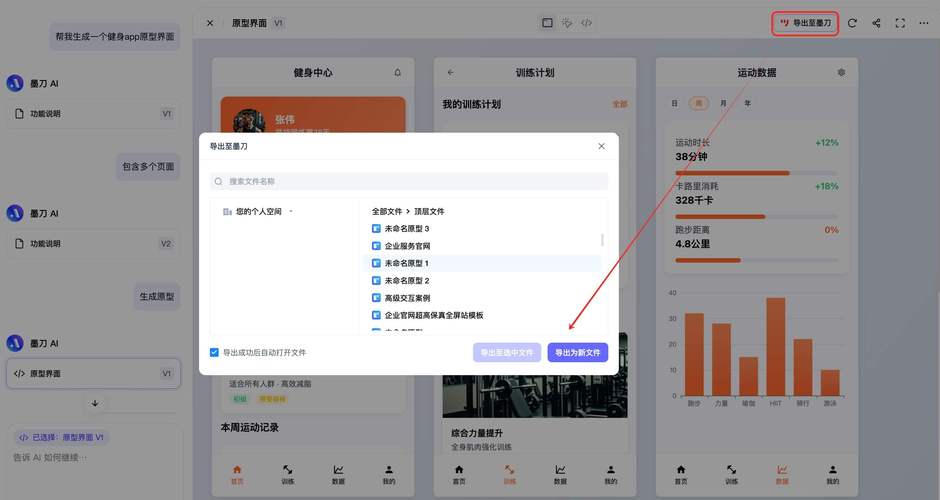Viewport: 940px width, 500px height.
Task: Click the 综合力量提升 gym image
Action: [x=535, y=375]
